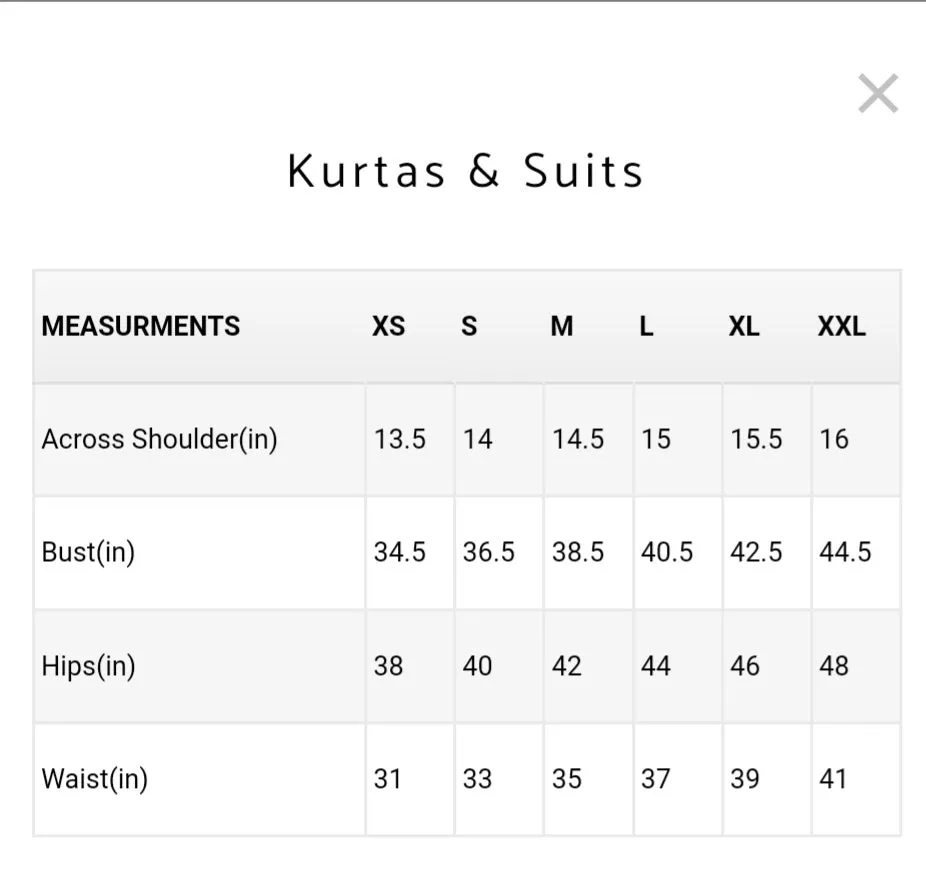Click the Waist(in) row label

94,779
